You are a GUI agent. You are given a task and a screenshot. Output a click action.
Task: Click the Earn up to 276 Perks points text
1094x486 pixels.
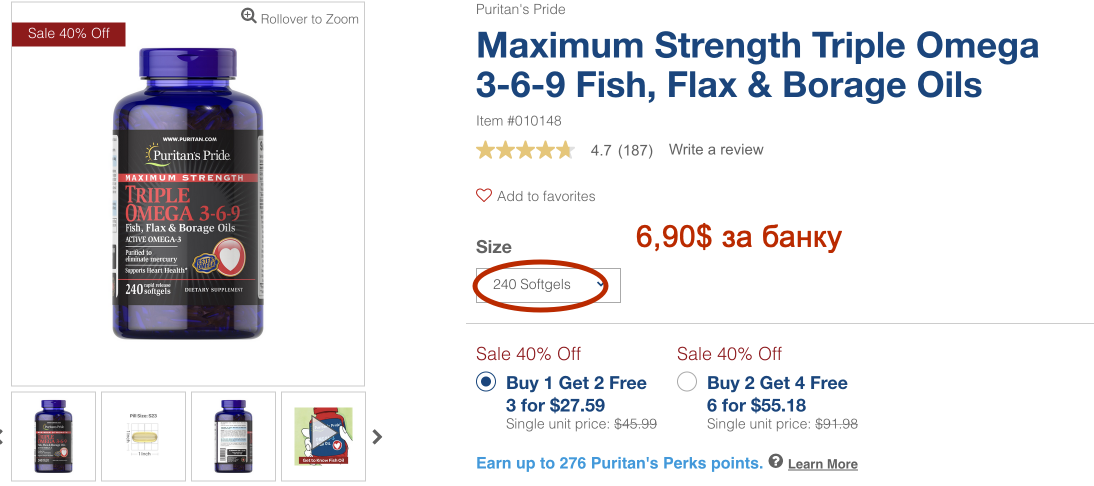(620, 462)
